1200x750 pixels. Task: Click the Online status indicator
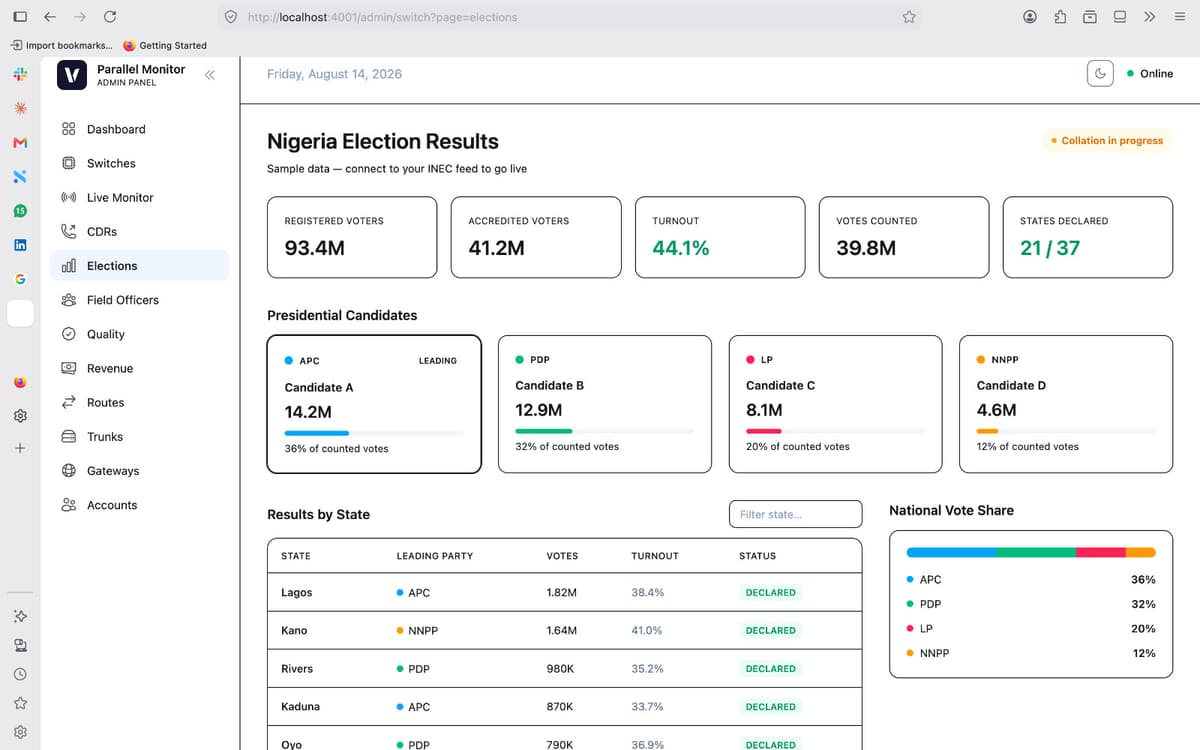point(1150,74)
